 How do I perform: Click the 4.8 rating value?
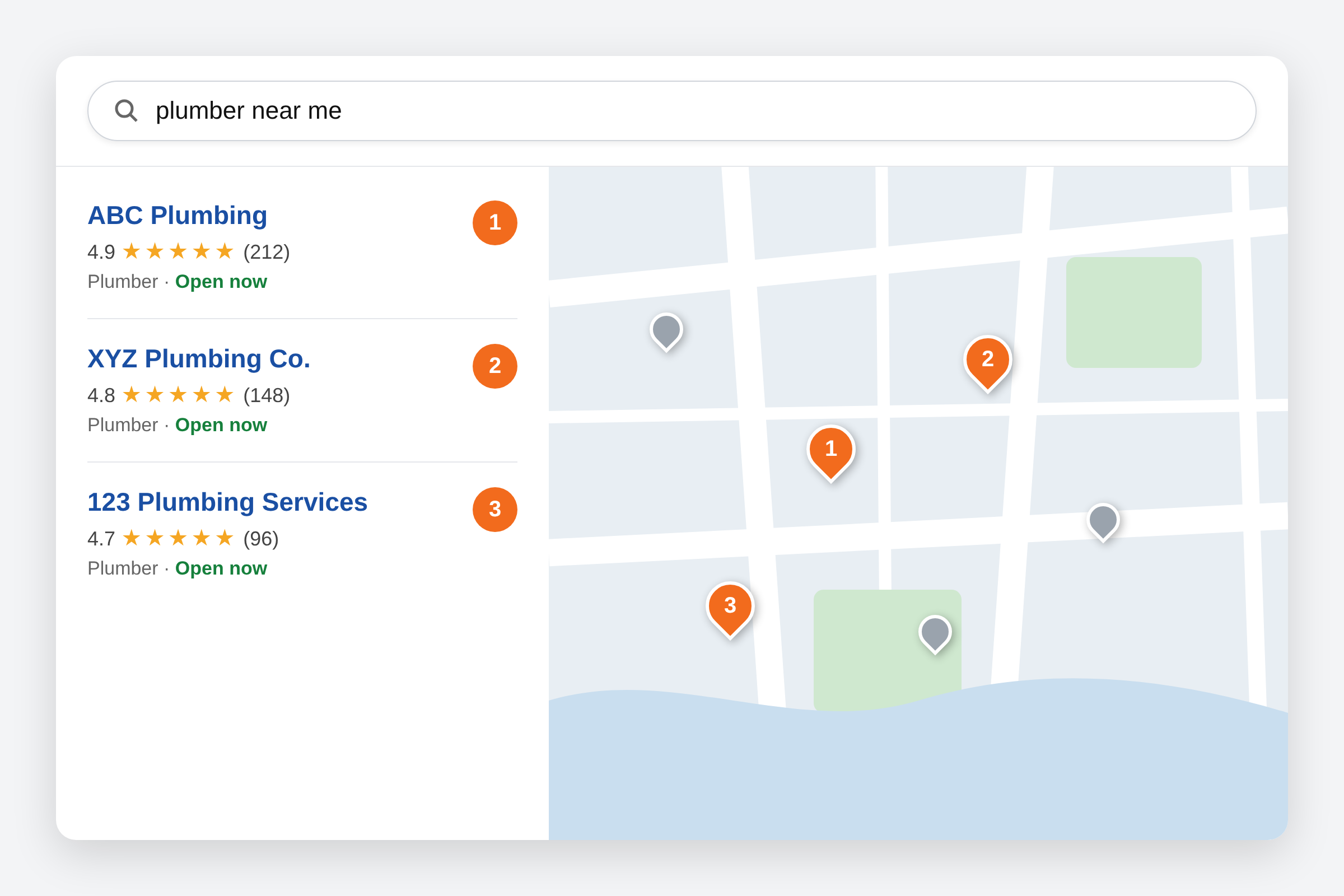tap(101, 395)
